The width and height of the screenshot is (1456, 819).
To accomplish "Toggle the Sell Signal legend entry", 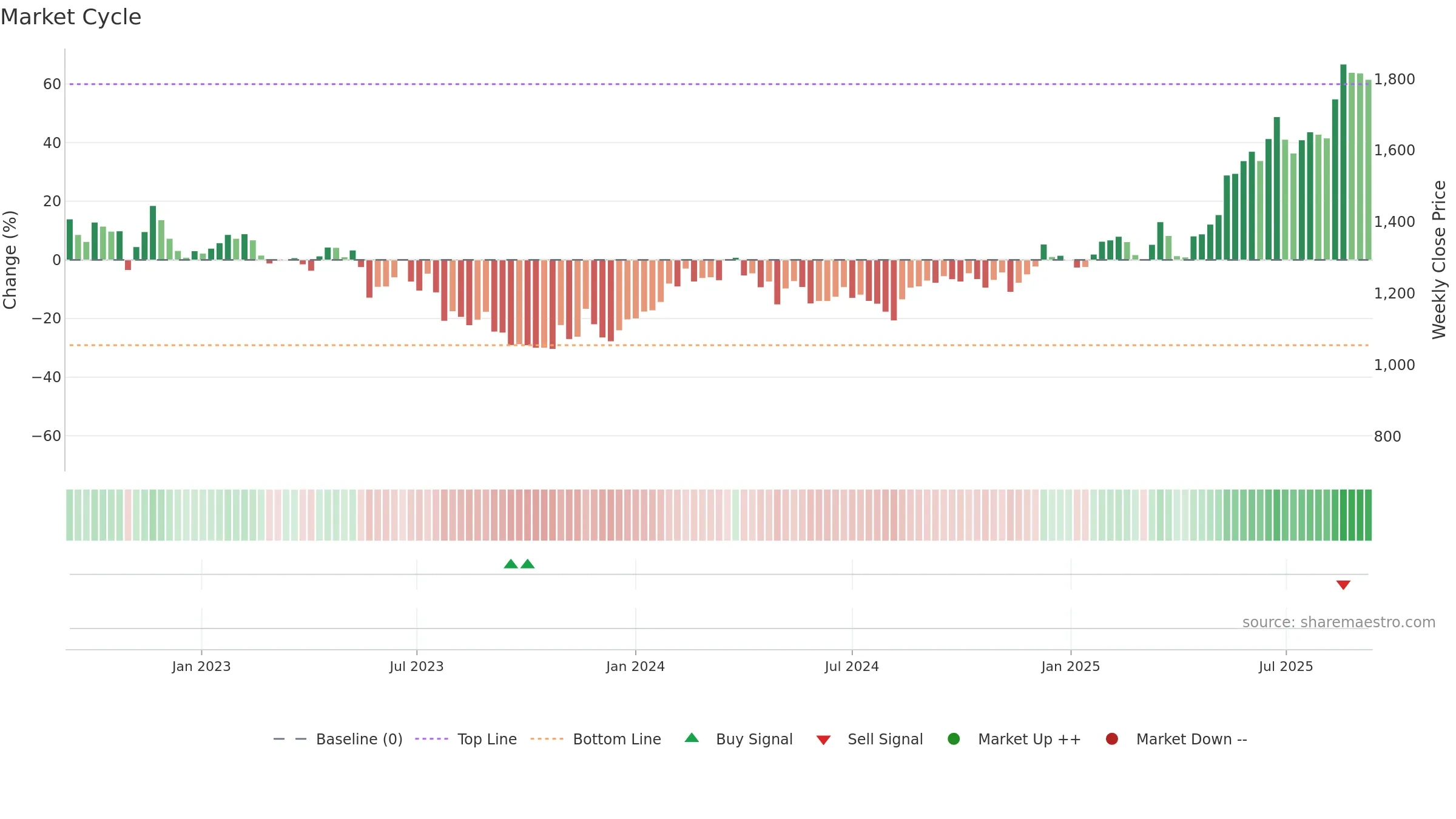I will point(869,739).
